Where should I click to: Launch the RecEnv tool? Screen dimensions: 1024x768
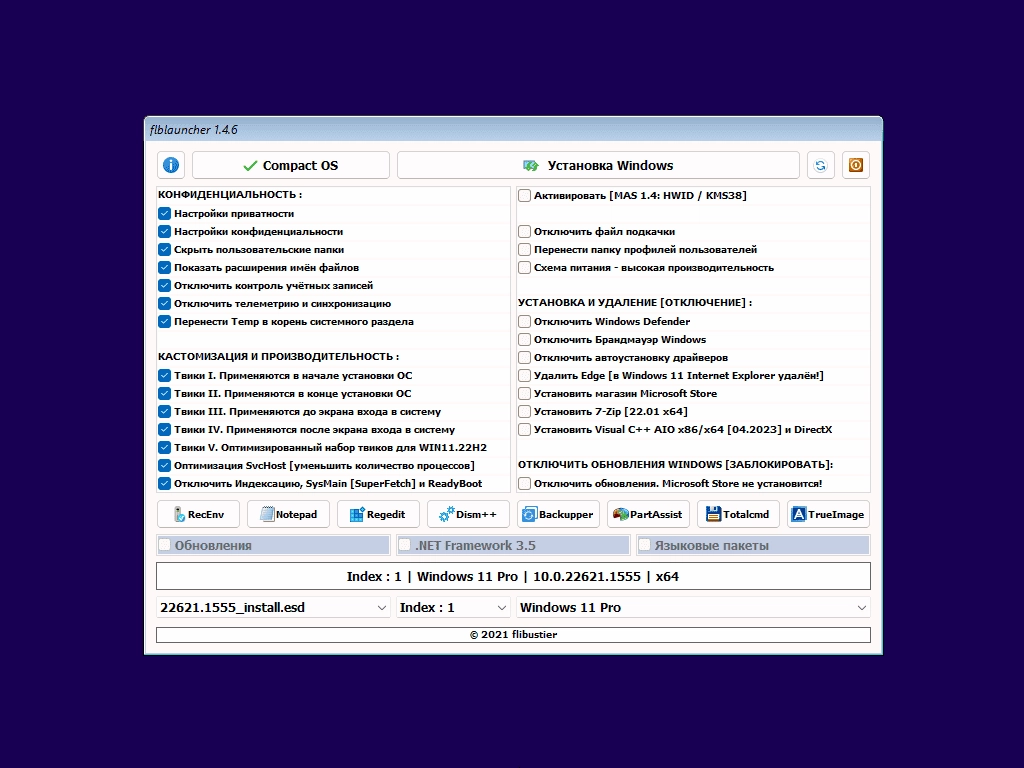(199, 515)
